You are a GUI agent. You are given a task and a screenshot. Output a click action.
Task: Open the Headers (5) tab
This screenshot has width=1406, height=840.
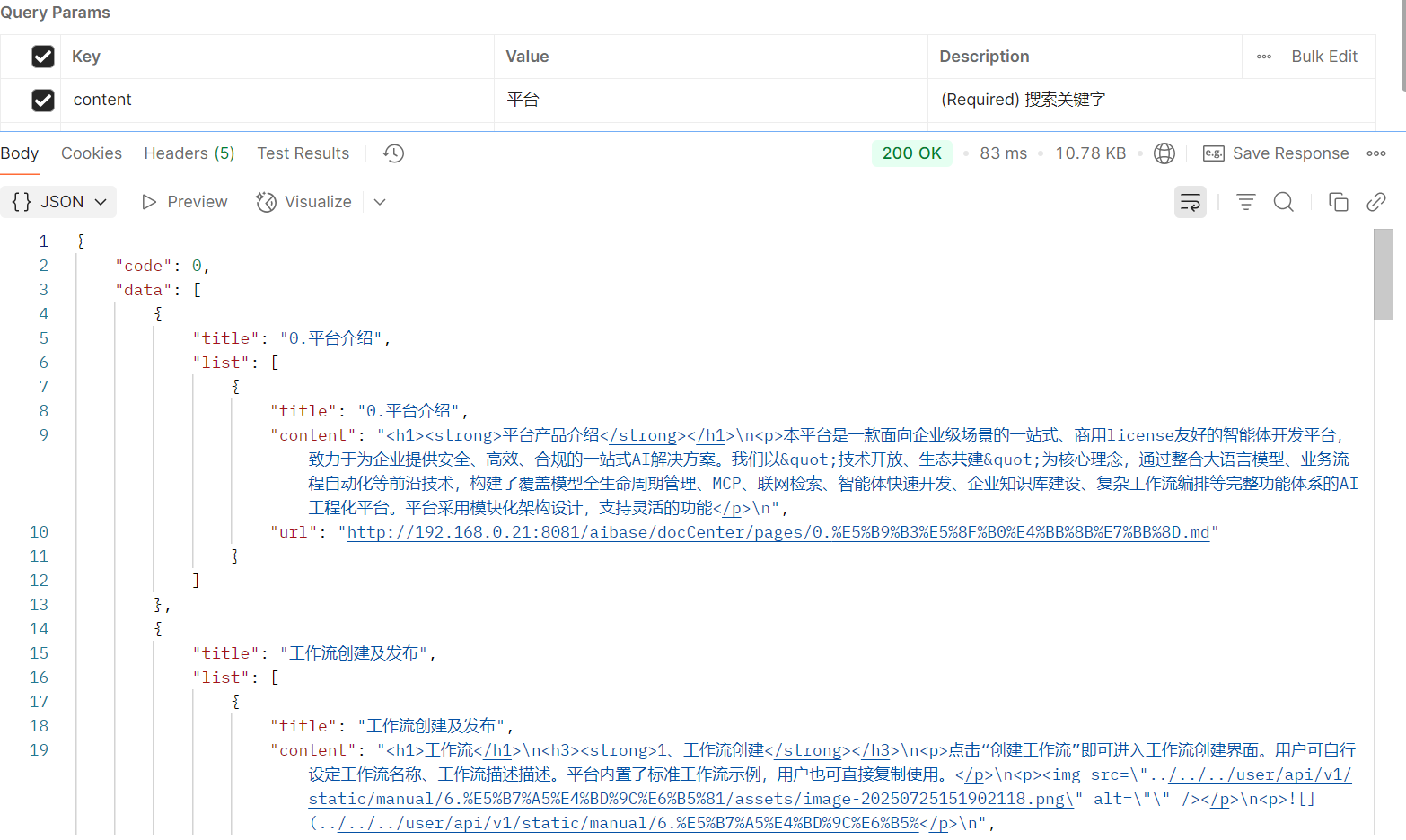click(189, 153)
